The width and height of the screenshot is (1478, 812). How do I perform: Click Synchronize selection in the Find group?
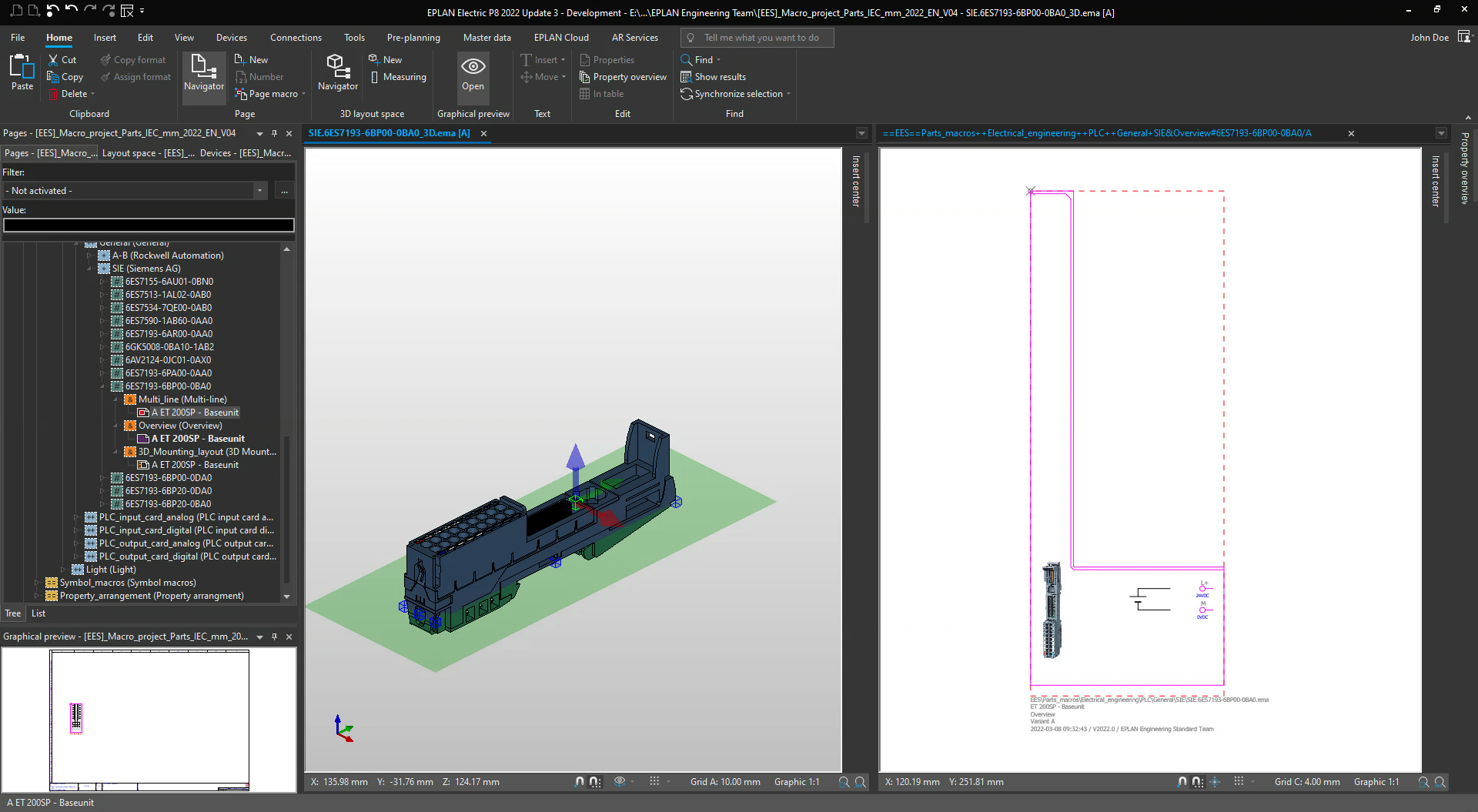point(737,94)
